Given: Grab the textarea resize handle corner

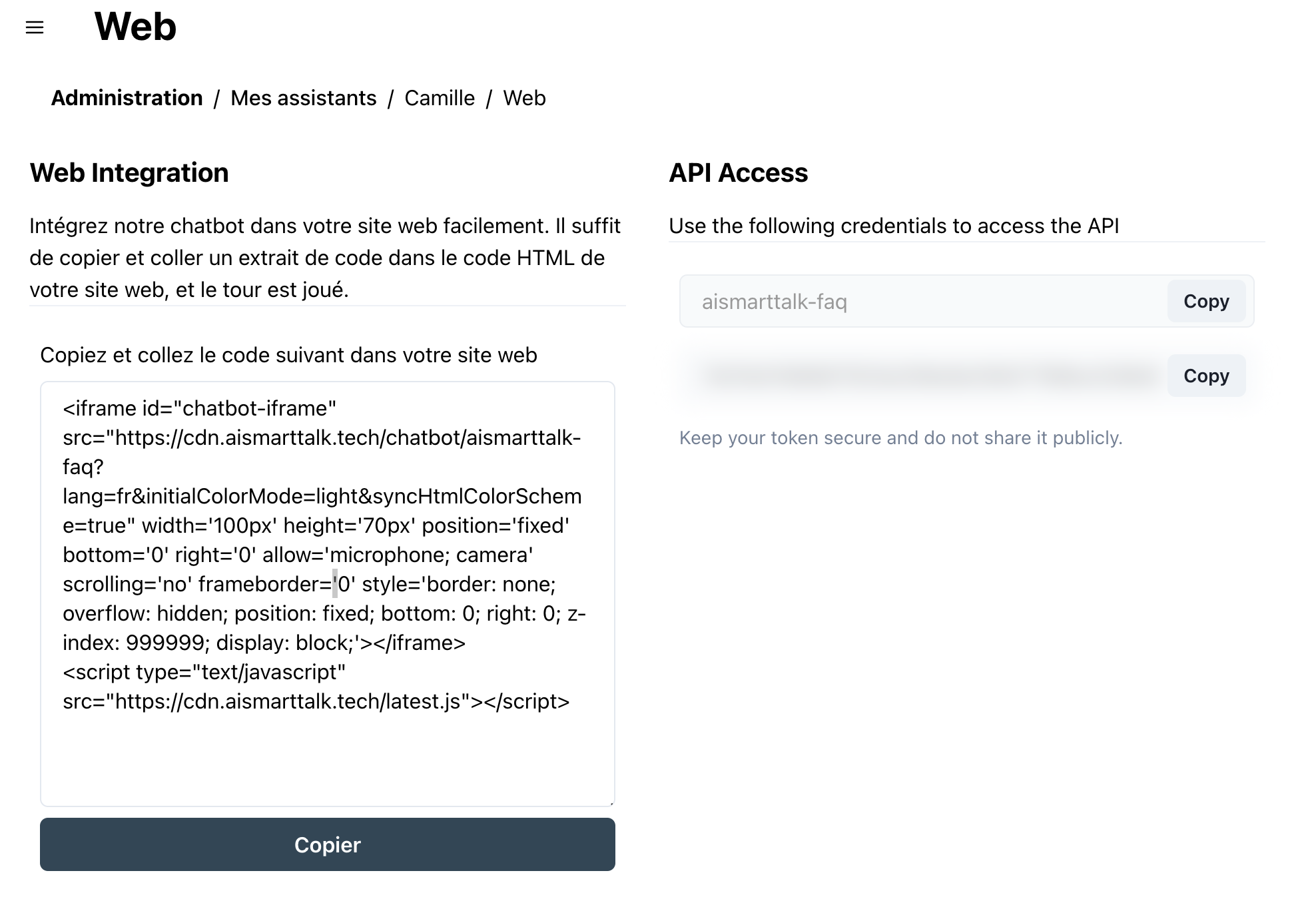Looking at the screenshot, I should tap(611, 803).
